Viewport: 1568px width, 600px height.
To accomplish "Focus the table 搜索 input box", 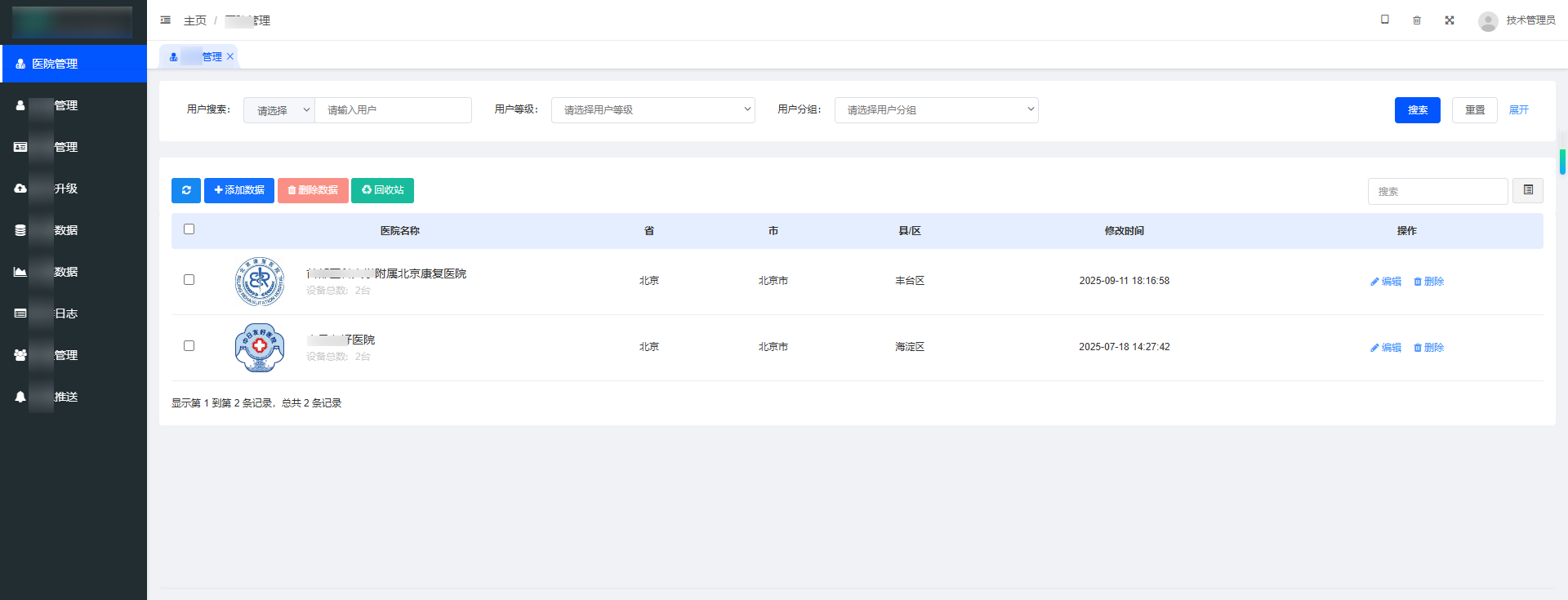I will (x=1438, y=191).
